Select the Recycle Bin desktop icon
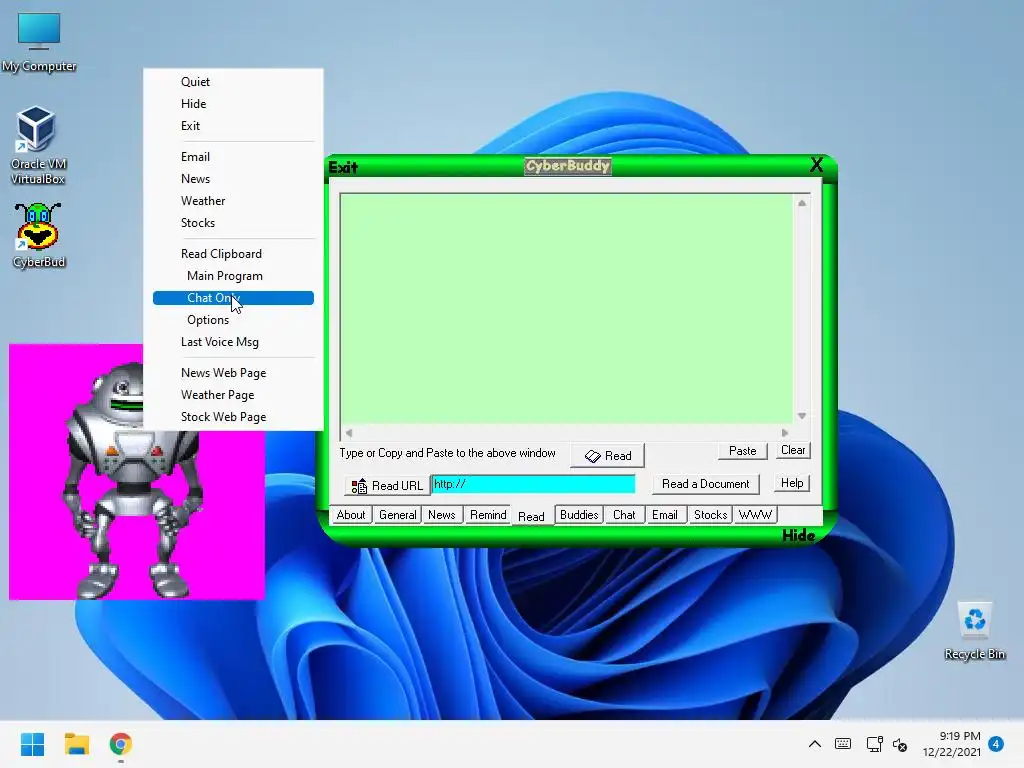The image size is (1024, 768). click(x=974, y=631)
